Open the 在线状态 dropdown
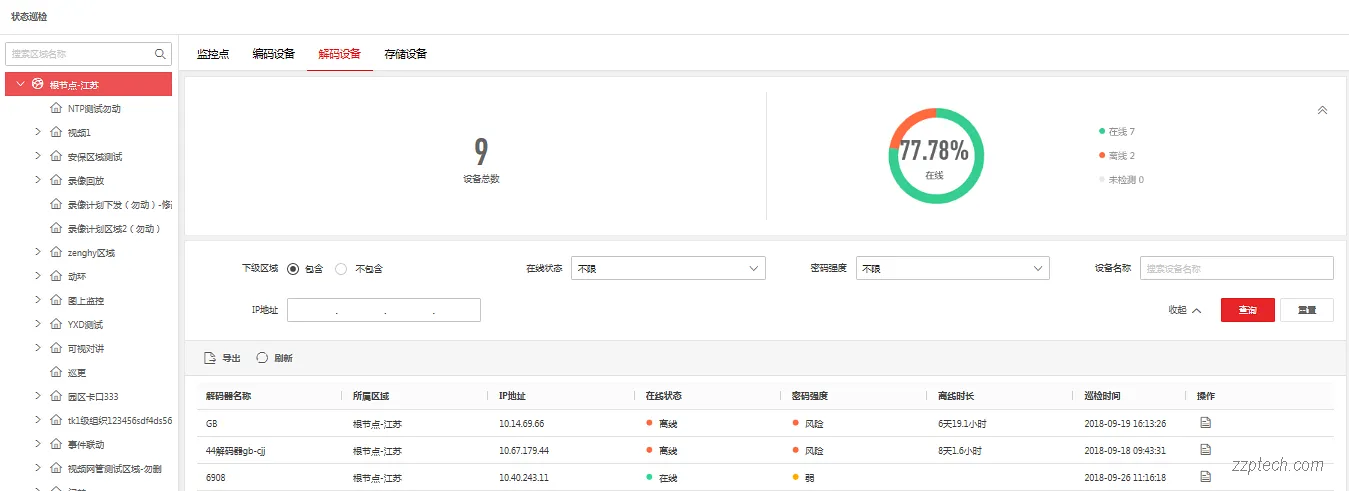 coord(668,268)
